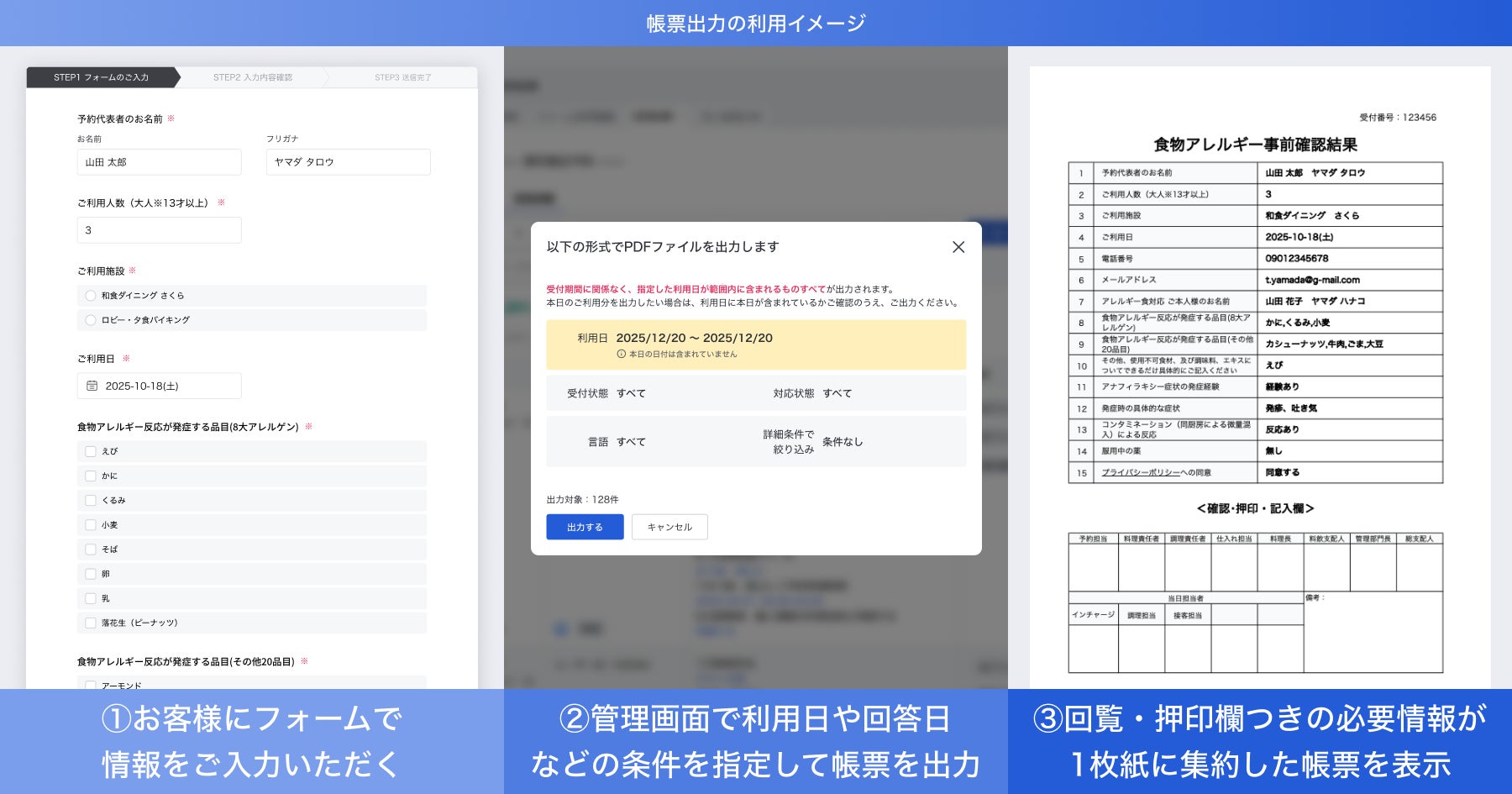Close the PDF output dialog
Viewport: 1512px width, 794px height.
click(958, 247)
